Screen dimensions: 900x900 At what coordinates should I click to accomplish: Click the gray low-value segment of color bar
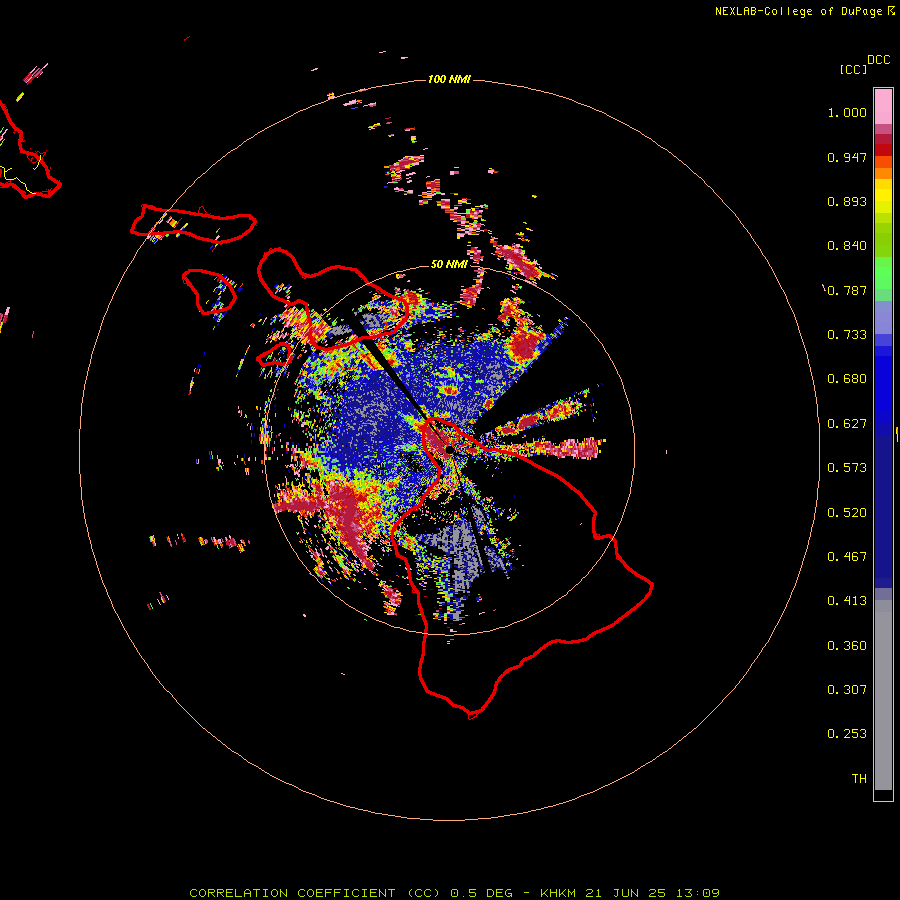[x=883, y=695]
